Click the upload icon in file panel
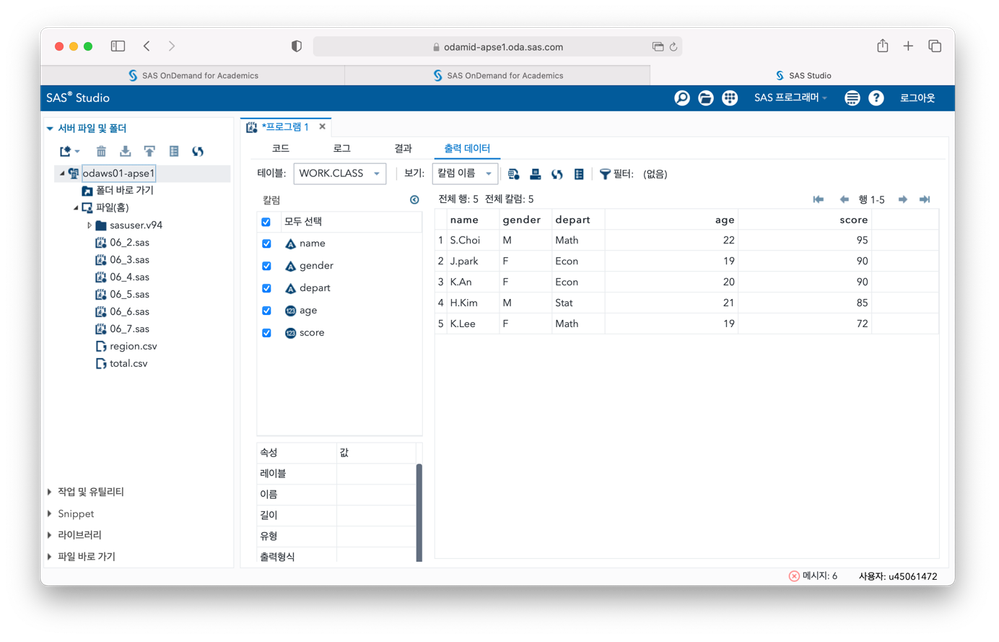The image size is (999, 642). click(x=150, y=152)
